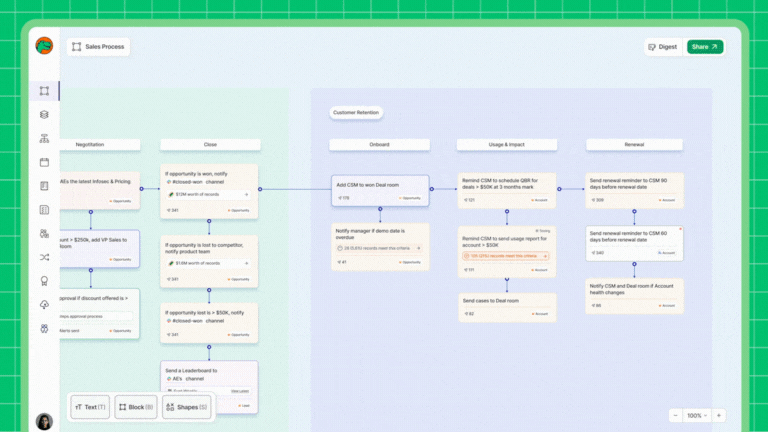Select the Shapes (S) tool
The width and height of the screenshot is (768, 432).
pyautogui.click(x=186, y=407)
